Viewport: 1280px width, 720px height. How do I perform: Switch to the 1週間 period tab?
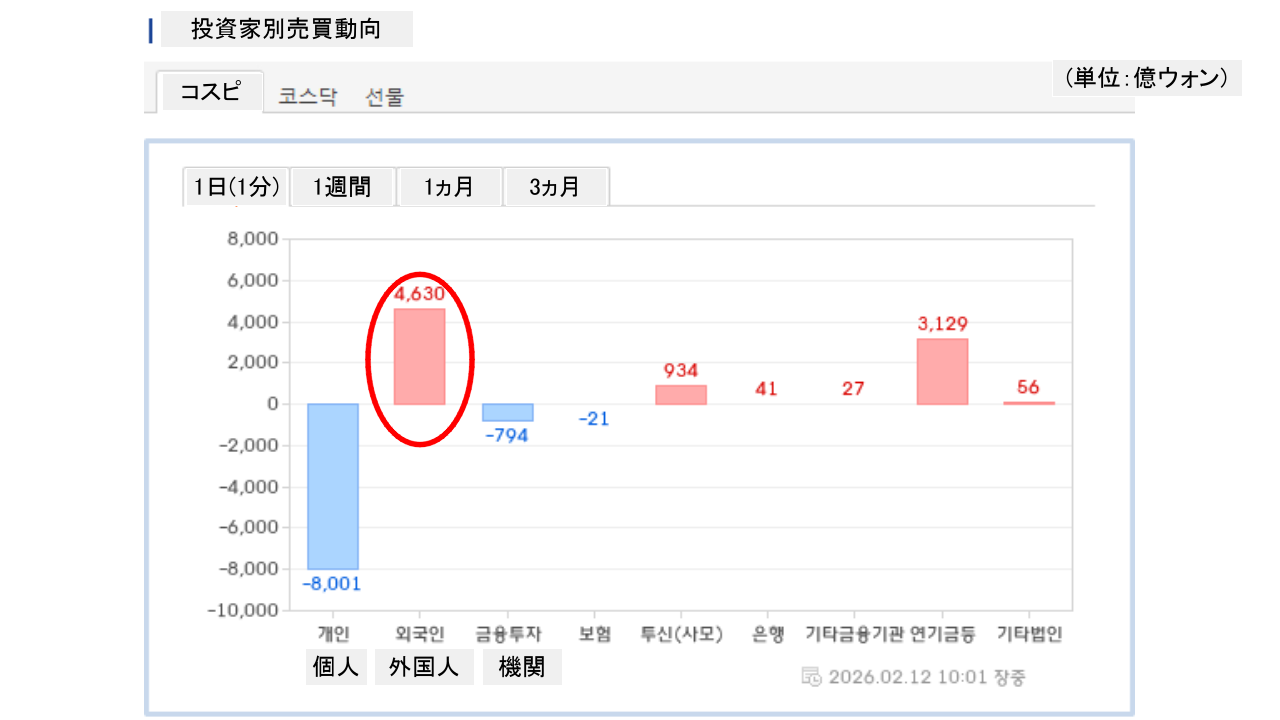click(x=342, y=187)
